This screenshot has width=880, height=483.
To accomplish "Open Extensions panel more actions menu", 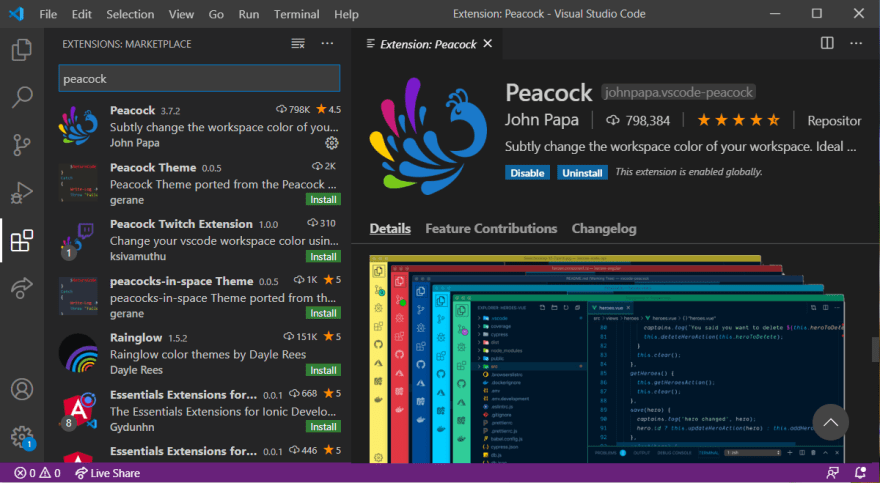I will tap(327, 44).
